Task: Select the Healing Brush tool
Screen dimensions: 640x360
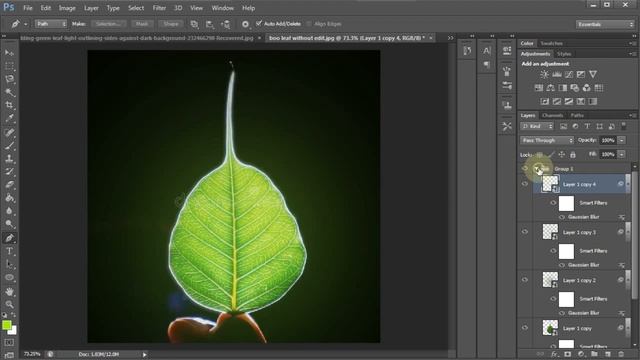Action: coord(9,132)
